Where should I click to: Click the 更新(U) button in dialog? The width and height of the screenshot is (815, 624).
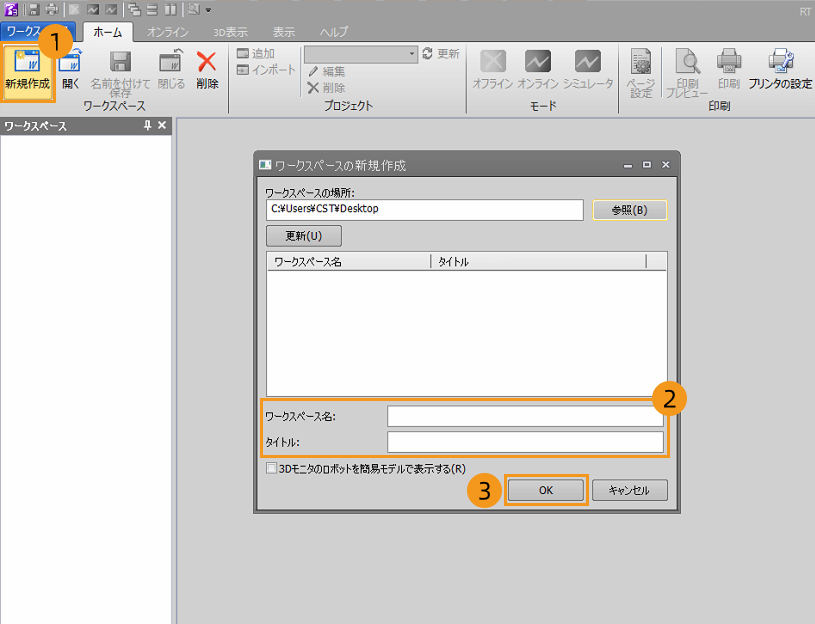[x=304, y=236]
